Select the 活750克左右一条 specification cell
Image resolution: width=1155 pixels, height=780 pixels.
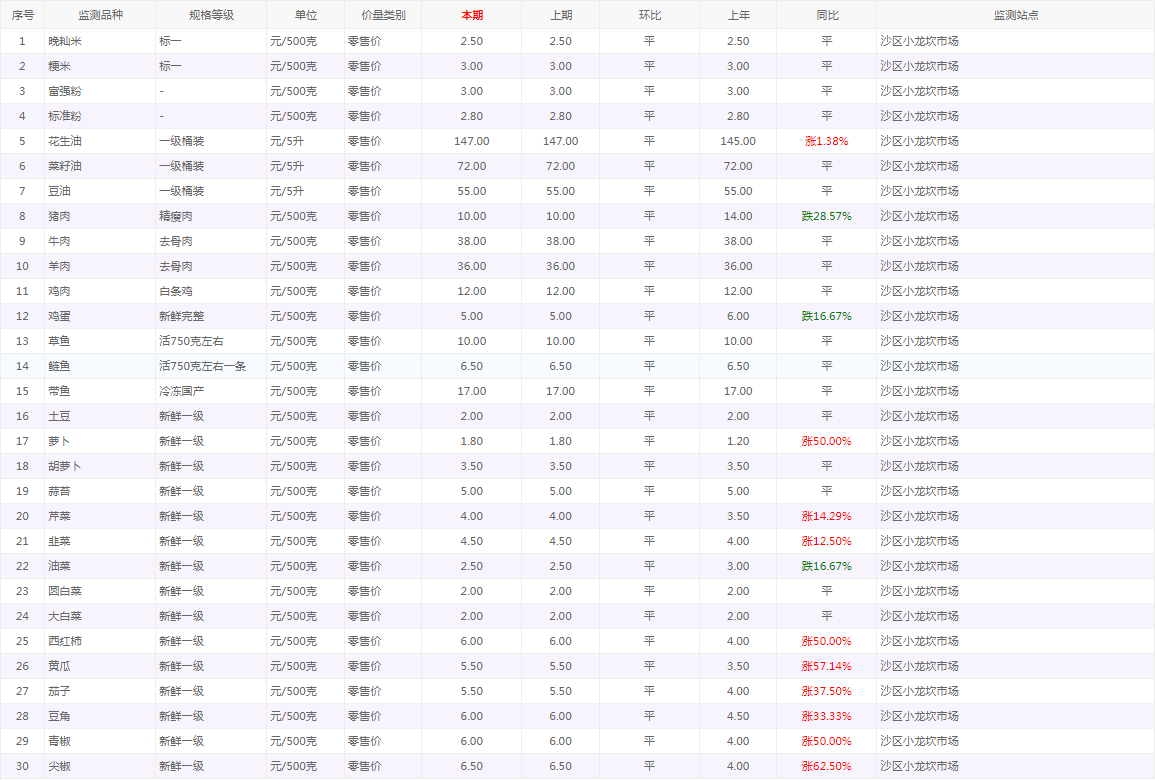coord(202,366)
